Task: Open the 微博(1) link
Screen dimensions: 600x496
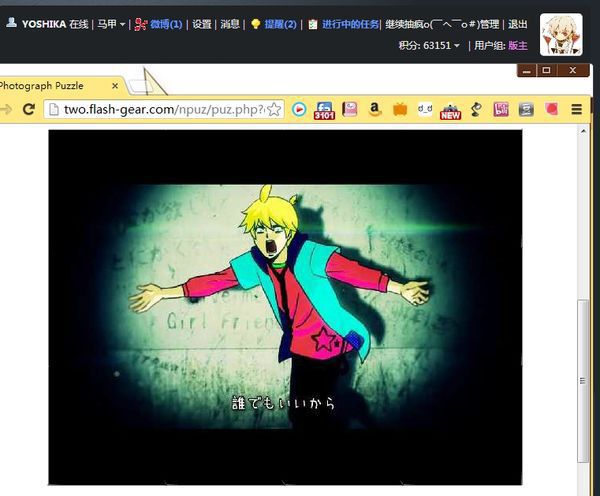Action: (x=165, y=24)
